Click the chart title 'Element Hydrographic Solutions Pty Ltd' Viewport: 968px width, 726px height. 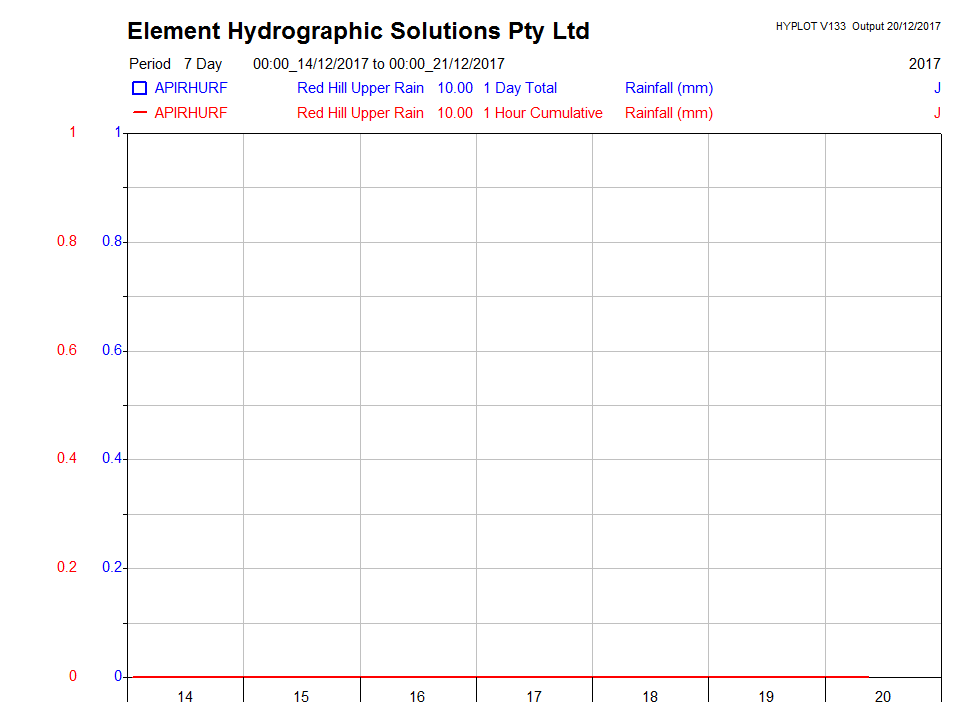pyautogui.click(x=358, y=31)
